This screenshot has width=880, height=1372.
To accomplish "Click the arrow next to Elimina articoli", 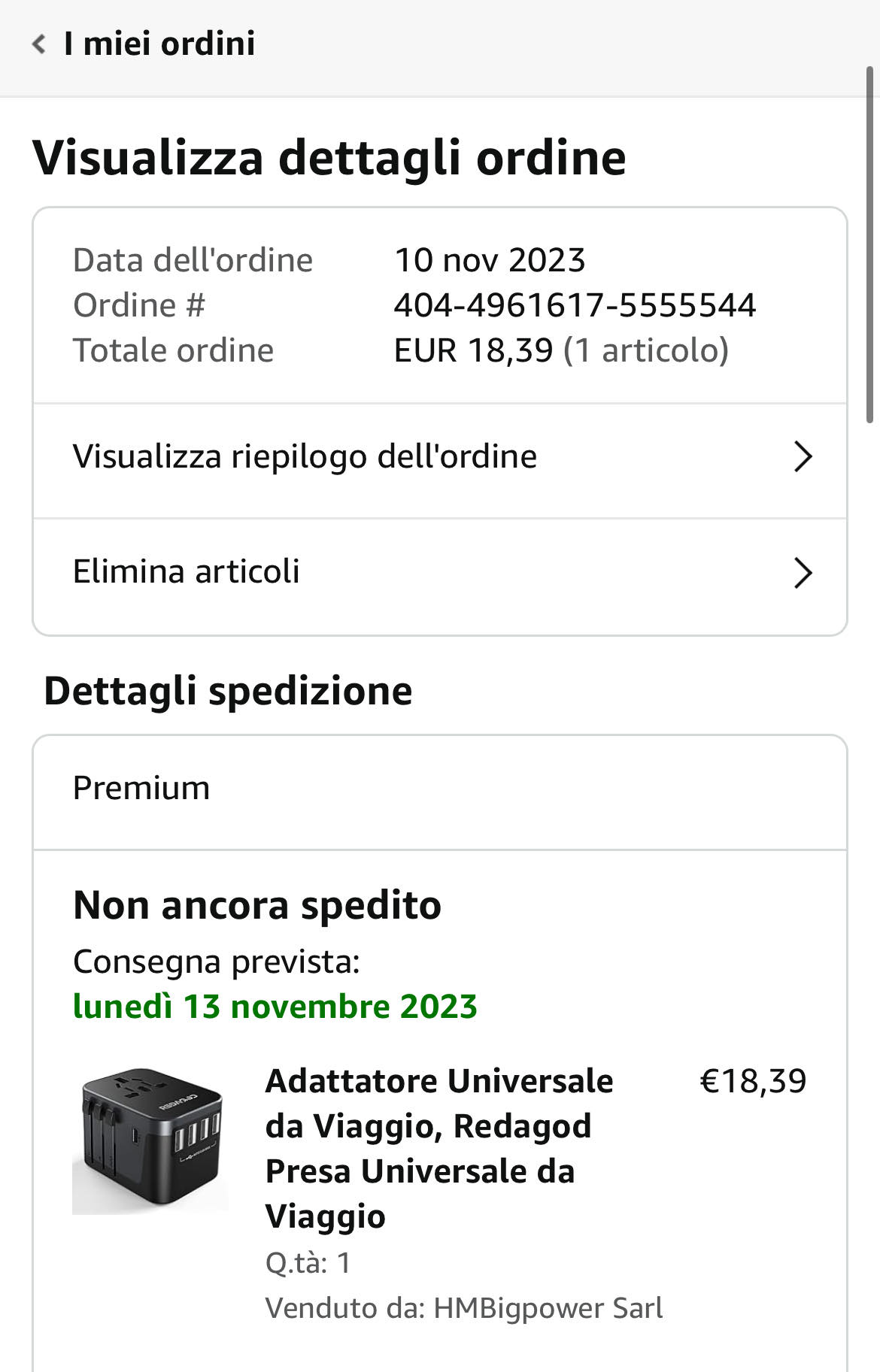I will coord(803,573).
